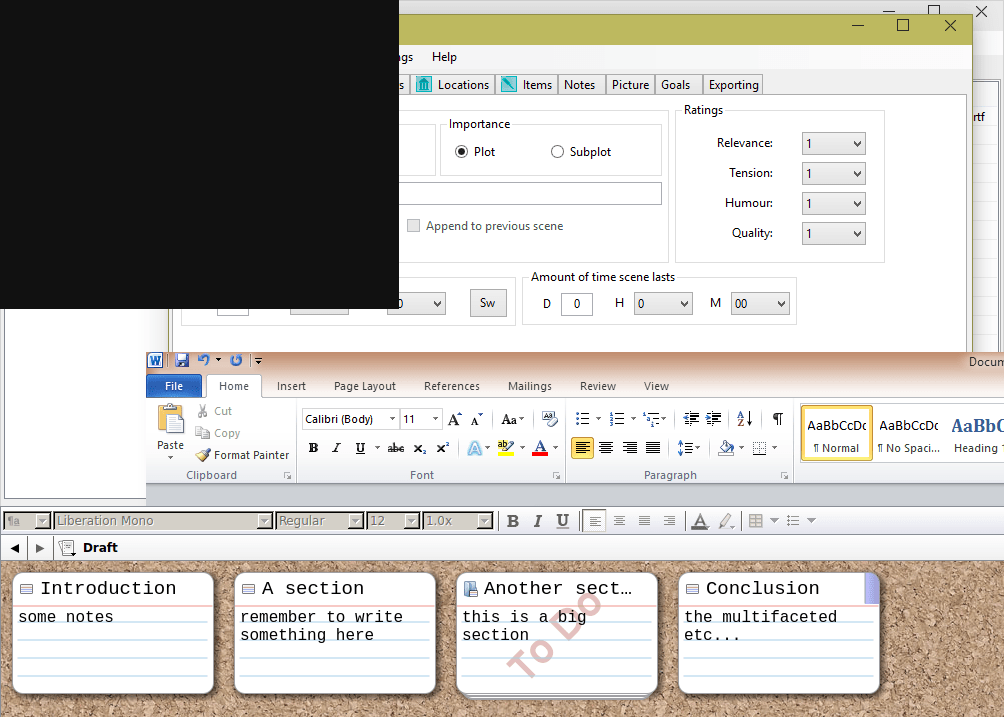Open the Items tab in yWriter
The height and width of the screenshot is (717, 1004).
pyautogui.click(x=526, y=85)
